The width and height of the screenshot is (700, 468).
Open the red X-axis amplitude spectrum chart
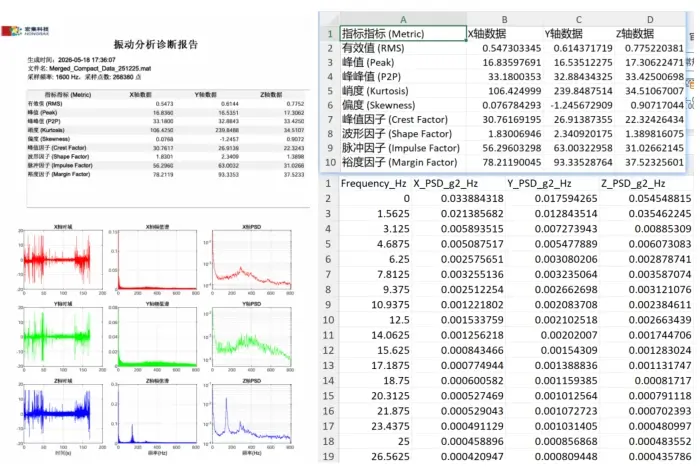click(157, 260)
